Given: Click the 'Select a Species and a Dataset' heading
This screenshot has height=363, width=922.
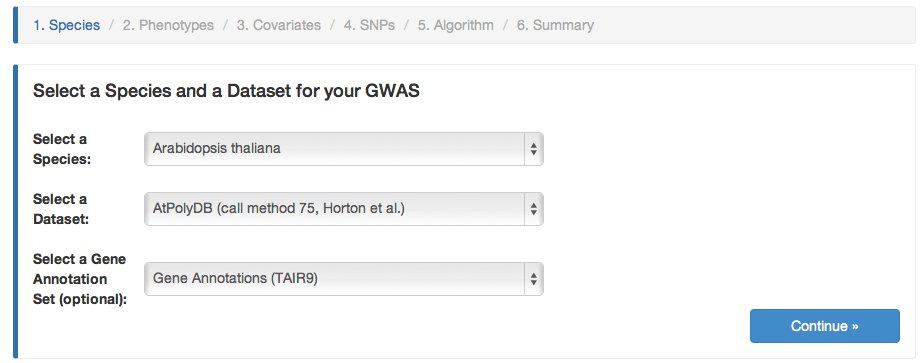Looking at the screenshot, I should click(226, 91).
